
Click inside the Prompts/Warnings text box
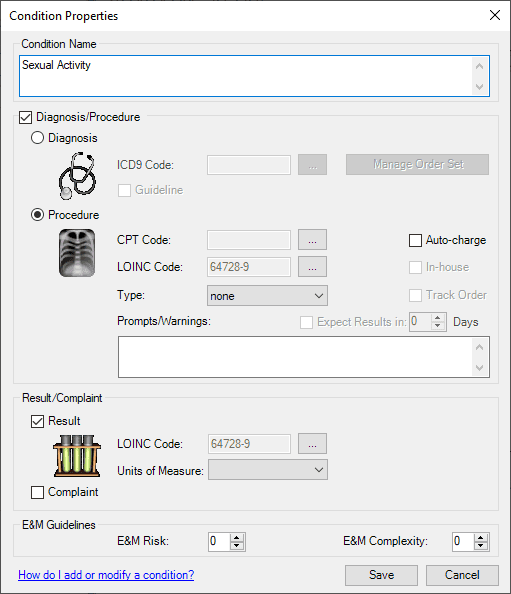click(303, 357)
